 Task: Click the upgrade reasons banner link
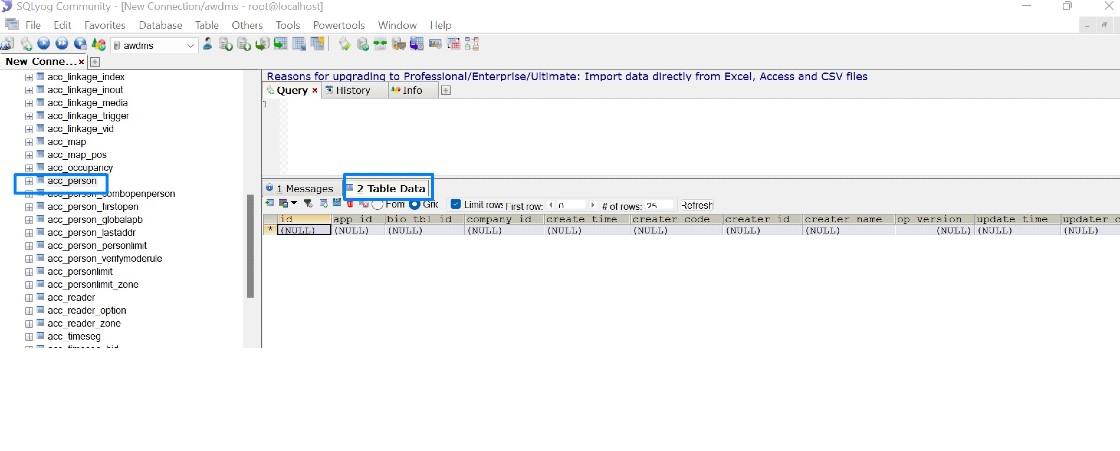tap(567, 76)
